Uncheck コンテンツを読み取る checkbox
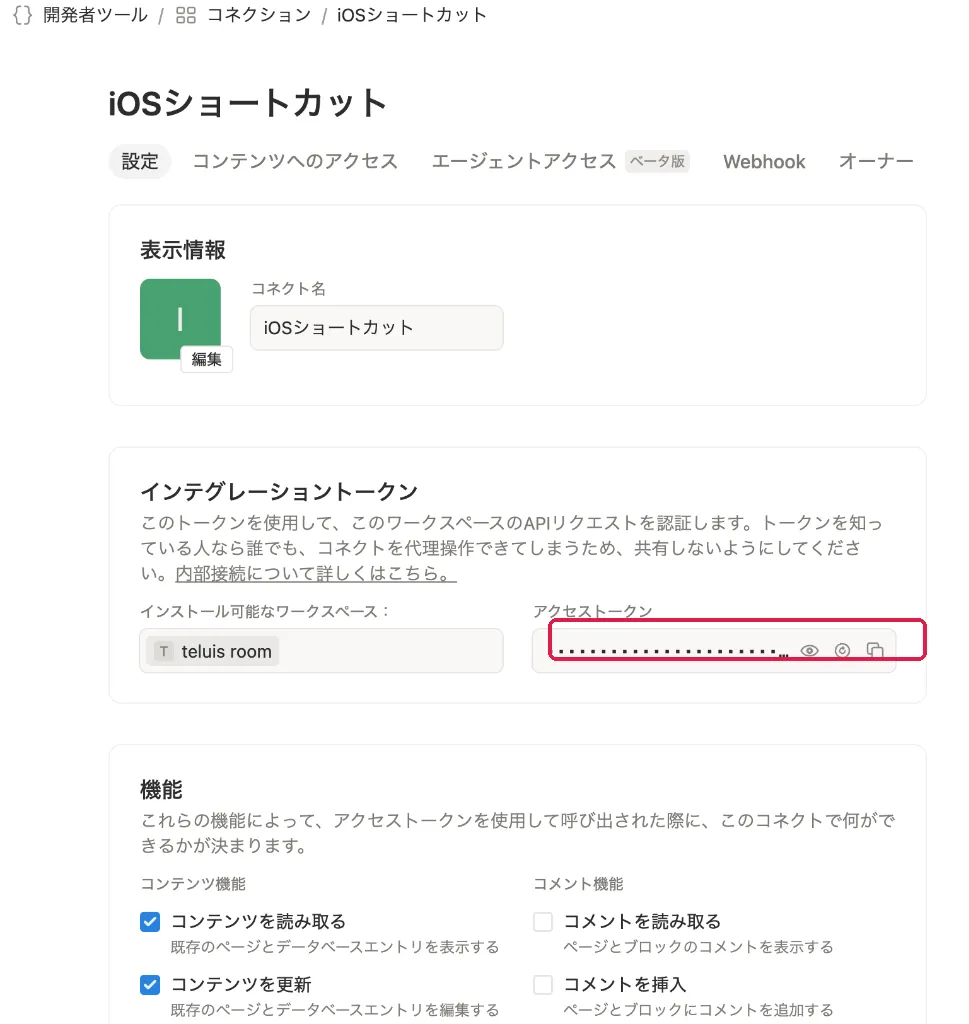 pyautogui.click(x=150, y=922)
